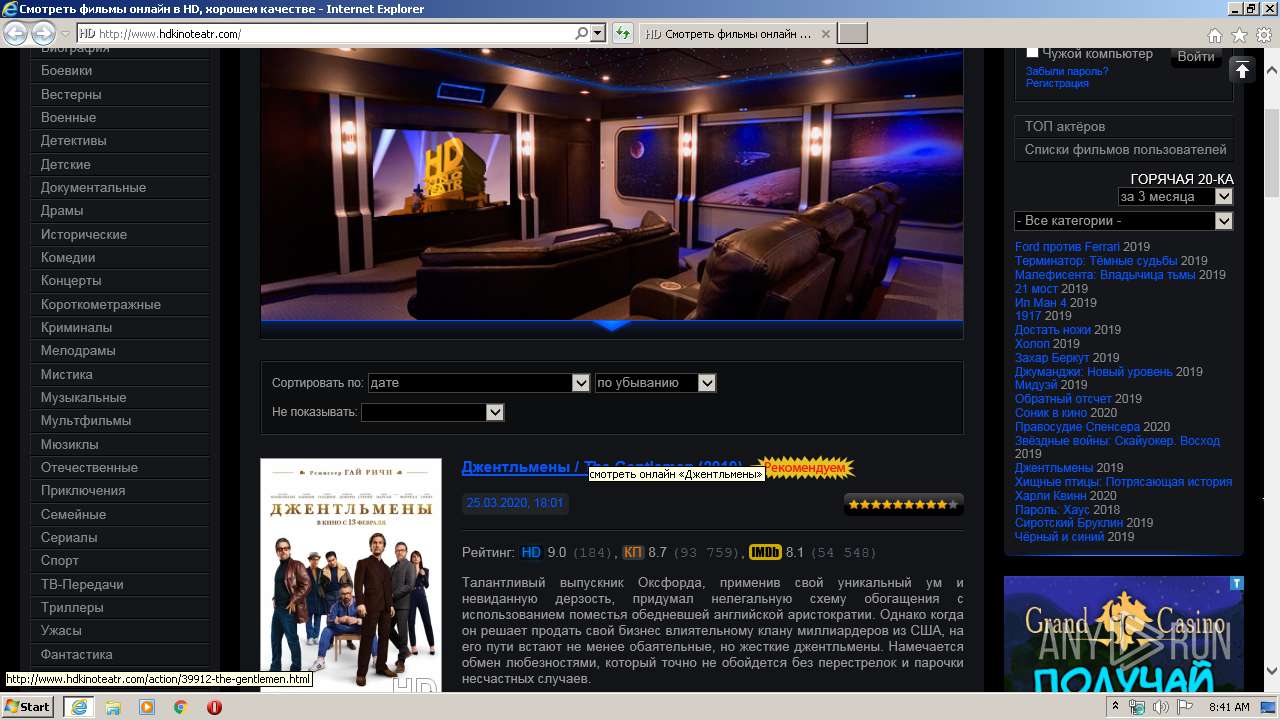
Task: Click the Войти login button
Action: click(x=1196, y=57)
